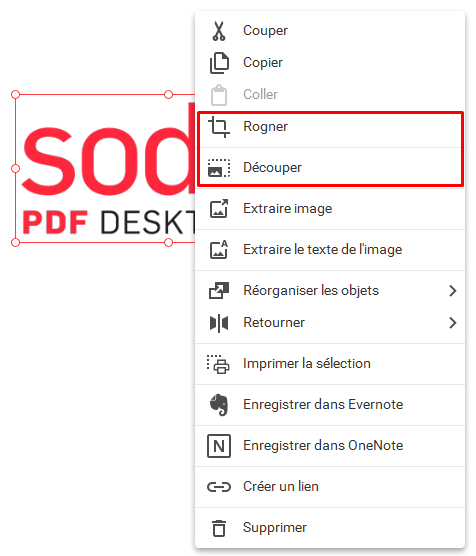Screen dimensions: 476x556
Task: Click the Extraire image icon
Action: tap(219, 208)
